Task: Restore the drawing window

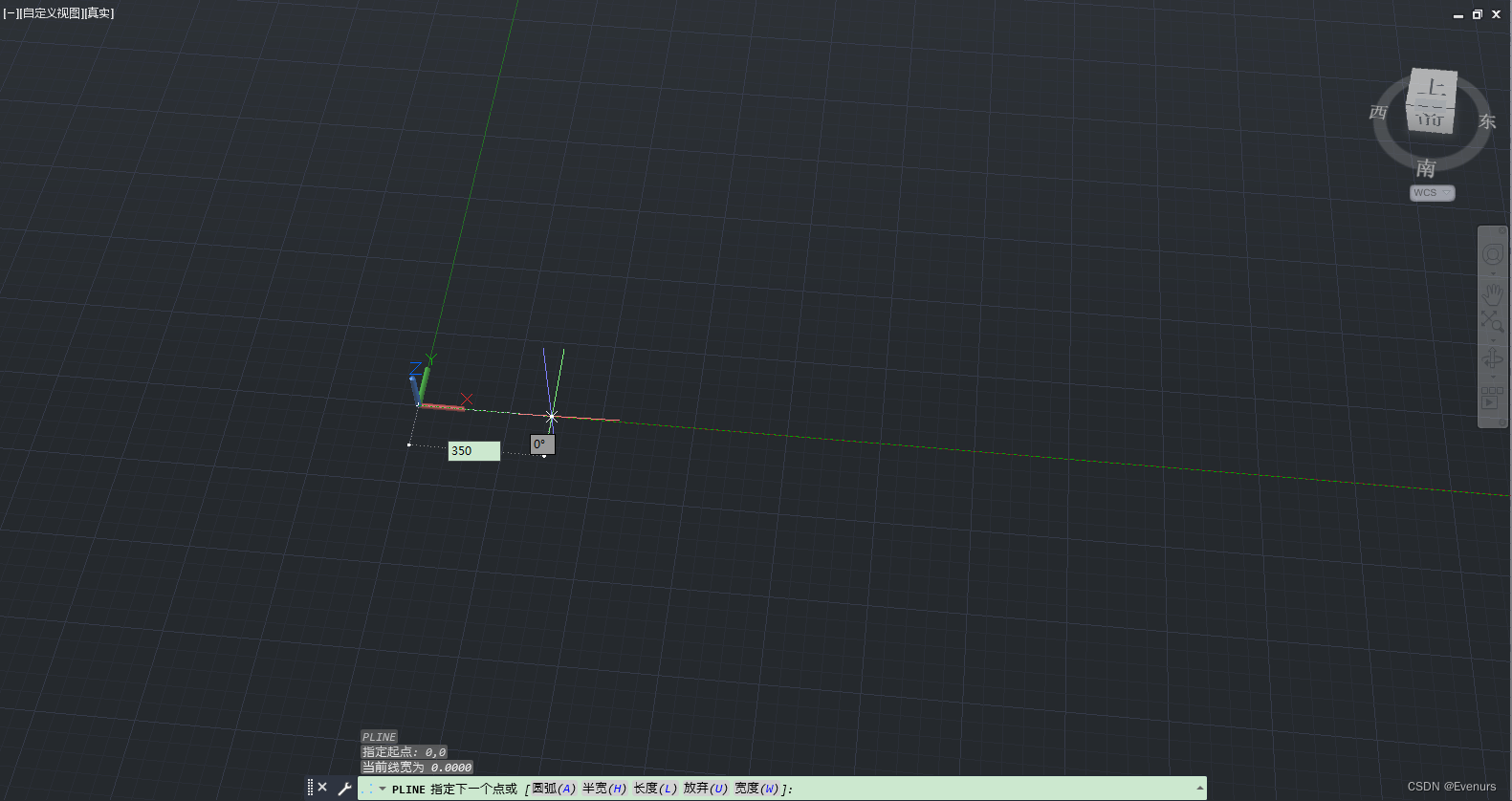Action: (1477, 14)
